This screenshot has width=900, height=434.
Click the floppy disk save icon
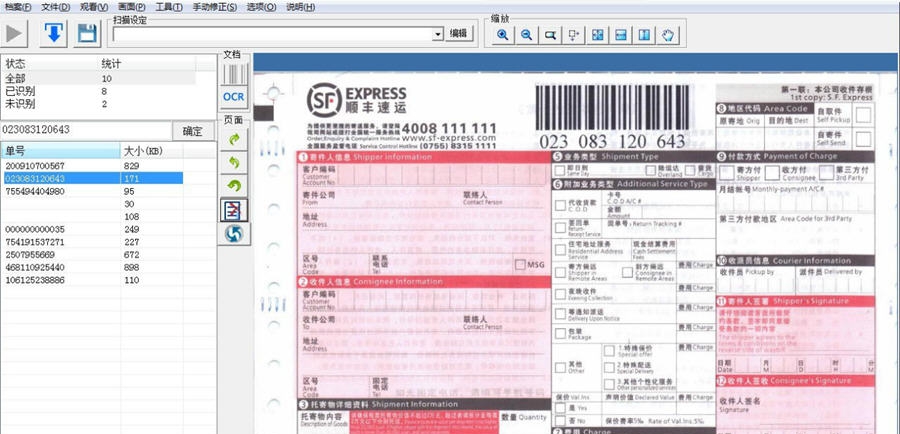coord(87,33)
